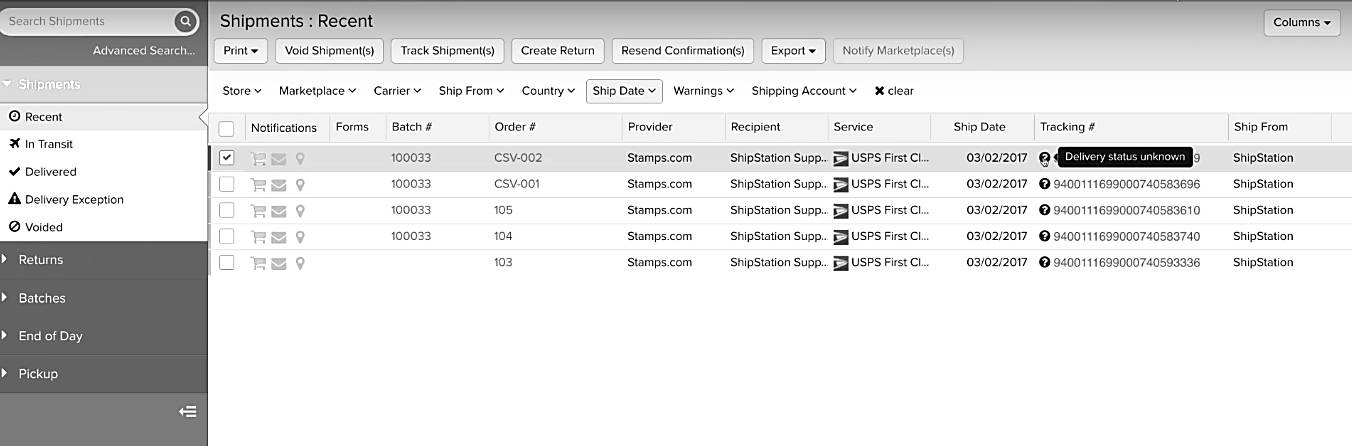Sort by the Order # column header

click(x=515, y=127)
